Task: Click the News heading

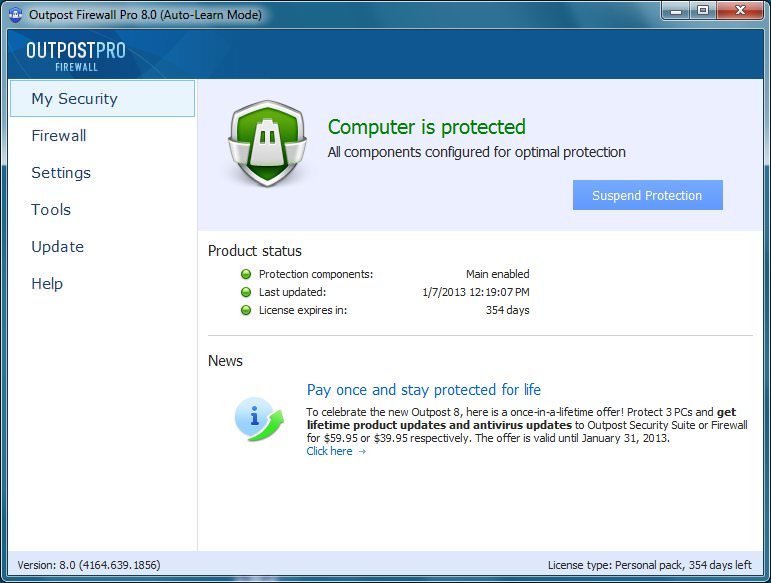Action: point(225,361)
